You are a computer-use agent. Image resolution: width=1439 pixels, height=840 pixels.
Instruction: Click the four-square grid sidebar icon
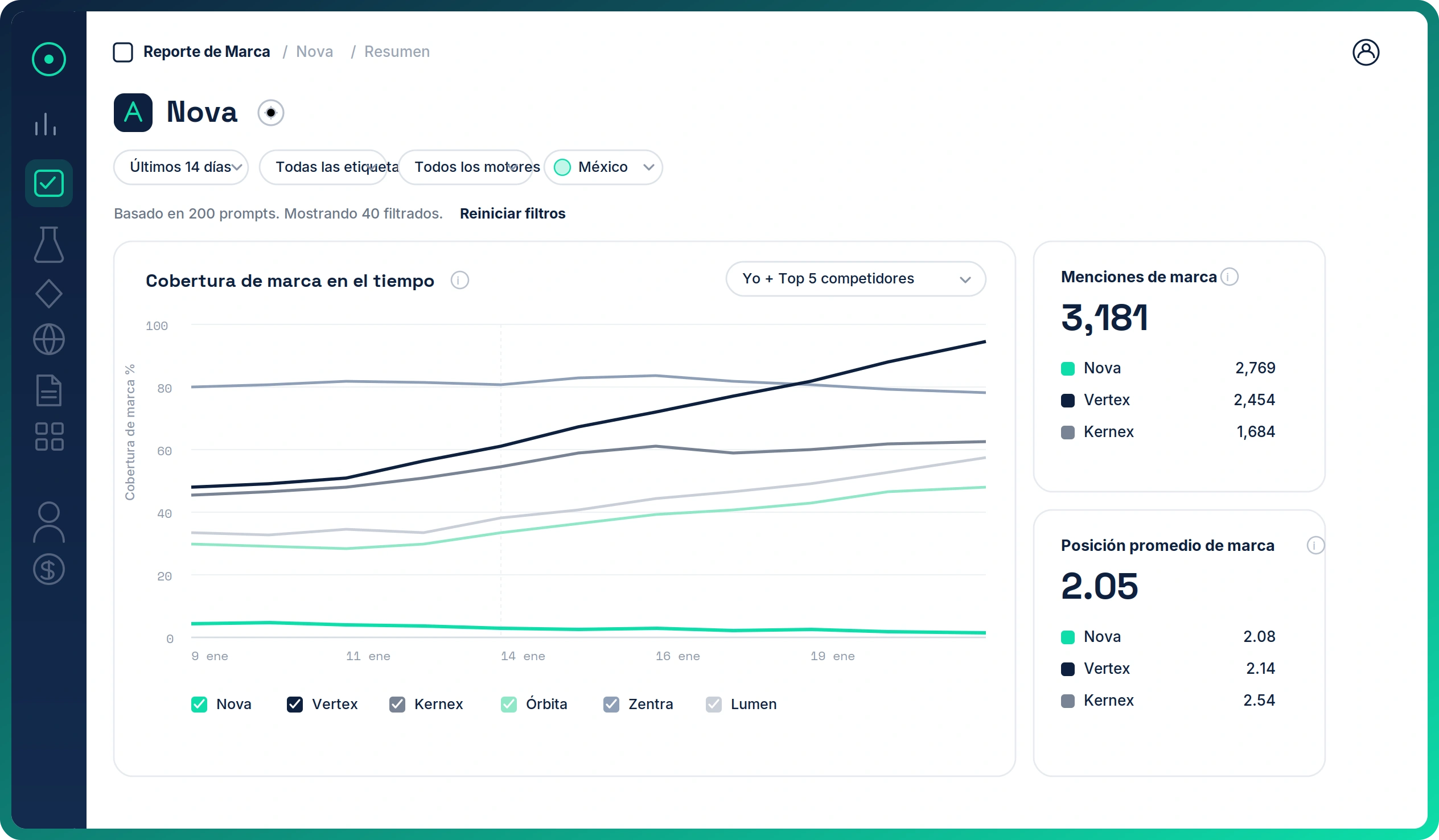[48, 437]
